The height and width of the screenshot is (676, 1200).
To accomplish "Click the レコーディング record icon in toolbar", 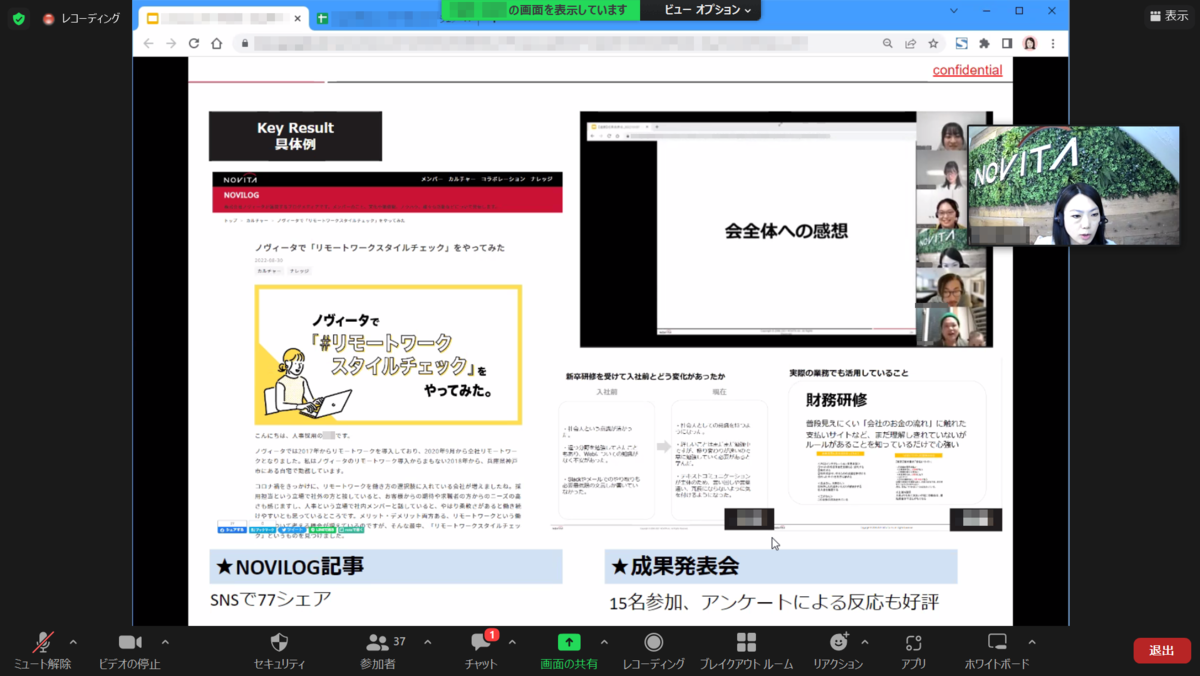I will [x=654, y=642].
